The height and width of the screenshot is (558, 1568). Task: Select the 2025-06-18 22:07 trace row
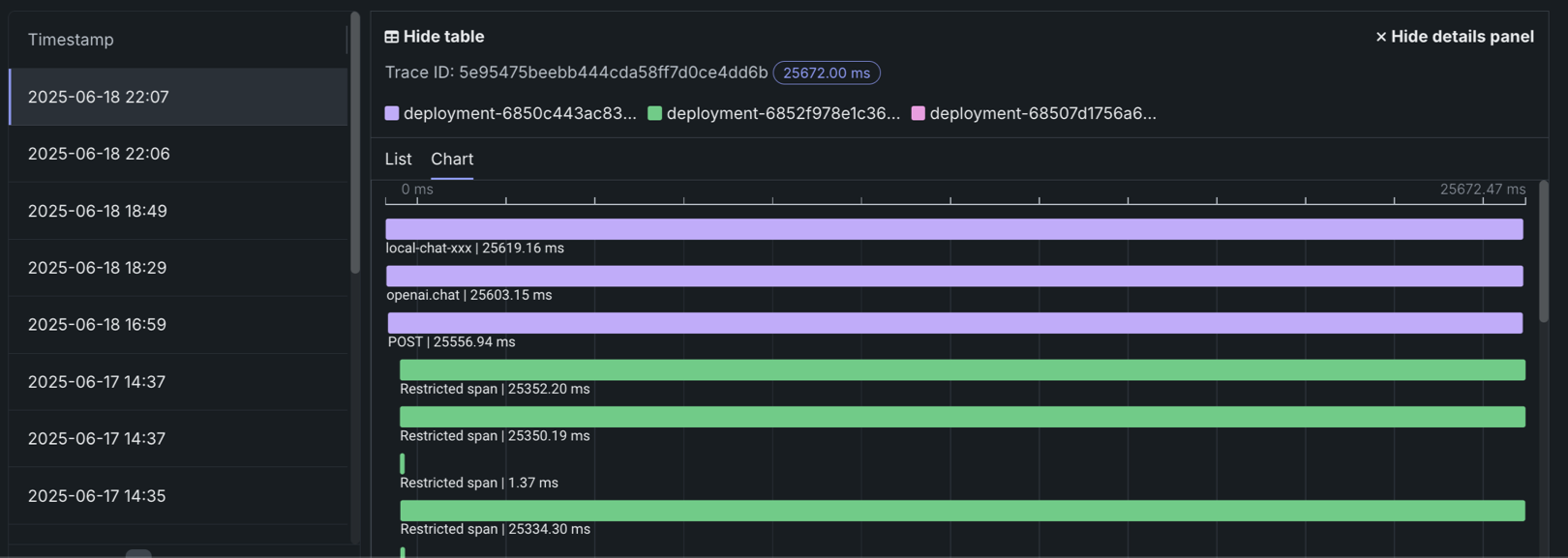click(178, 97)
